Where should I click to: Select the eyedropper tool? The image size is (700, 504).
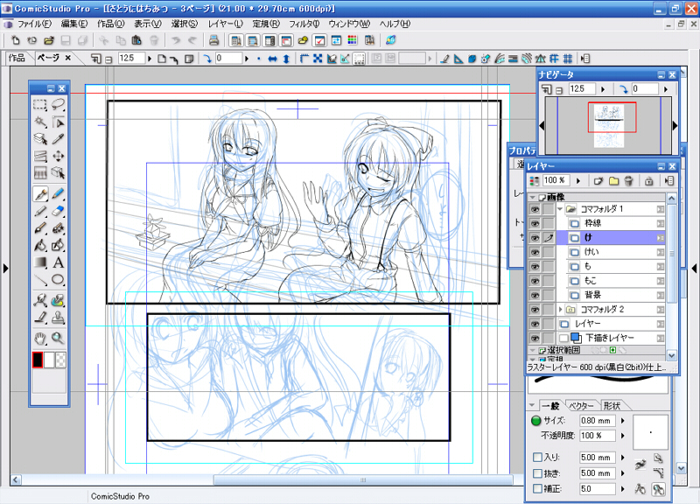(58, 139)
